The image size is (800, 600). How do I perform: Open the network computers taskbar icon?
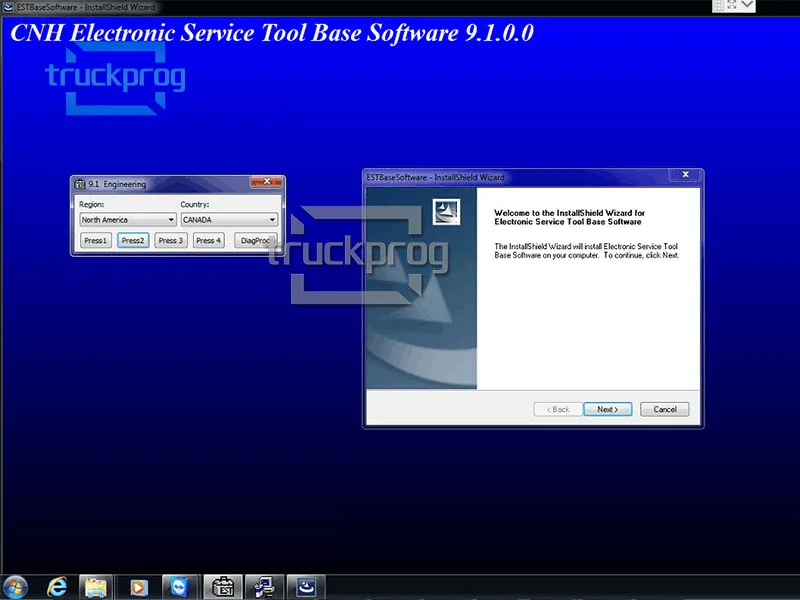coord(264,587)
